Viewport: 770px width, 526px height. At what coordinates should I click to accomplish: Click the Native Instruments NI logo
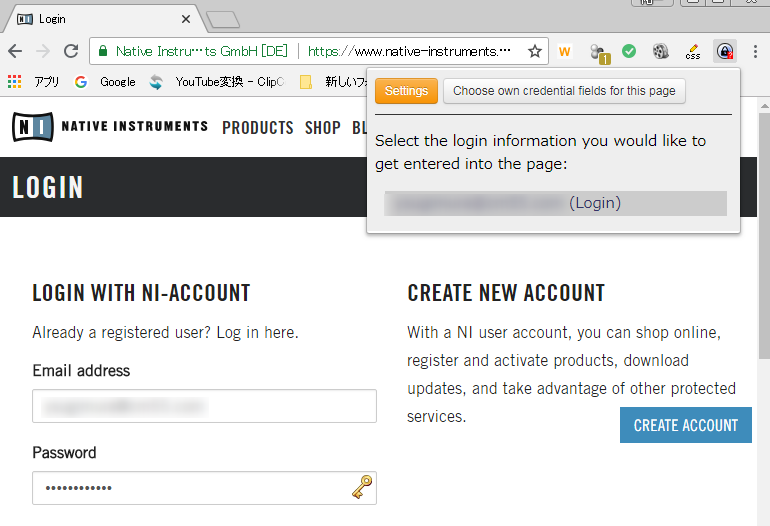point(33,127)
